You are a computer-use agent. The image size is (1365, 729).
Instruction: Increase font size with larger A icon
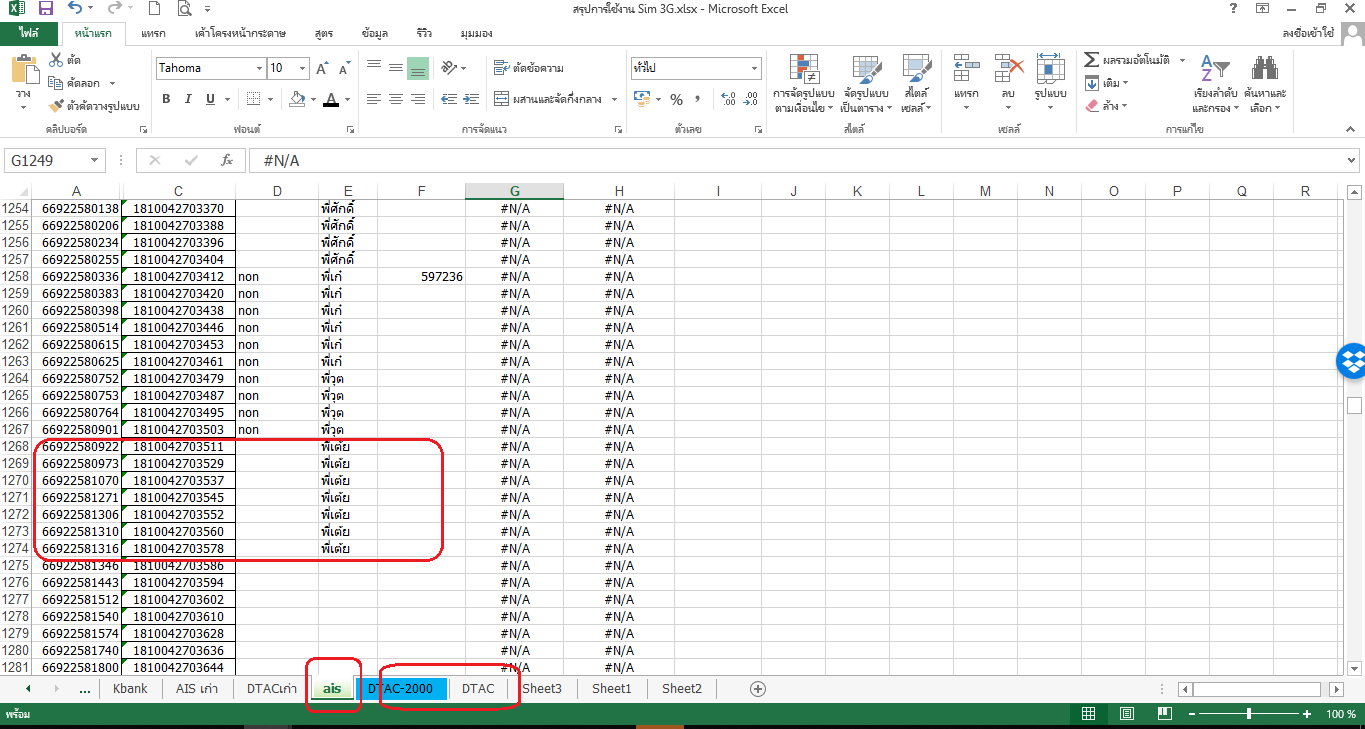[322, 68]
